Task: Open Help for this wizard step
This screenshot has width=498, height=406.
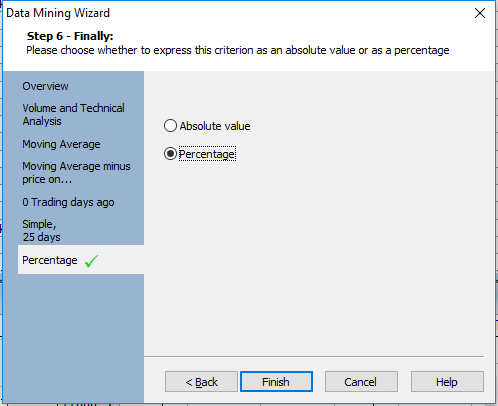Action: tap(447, 382)
